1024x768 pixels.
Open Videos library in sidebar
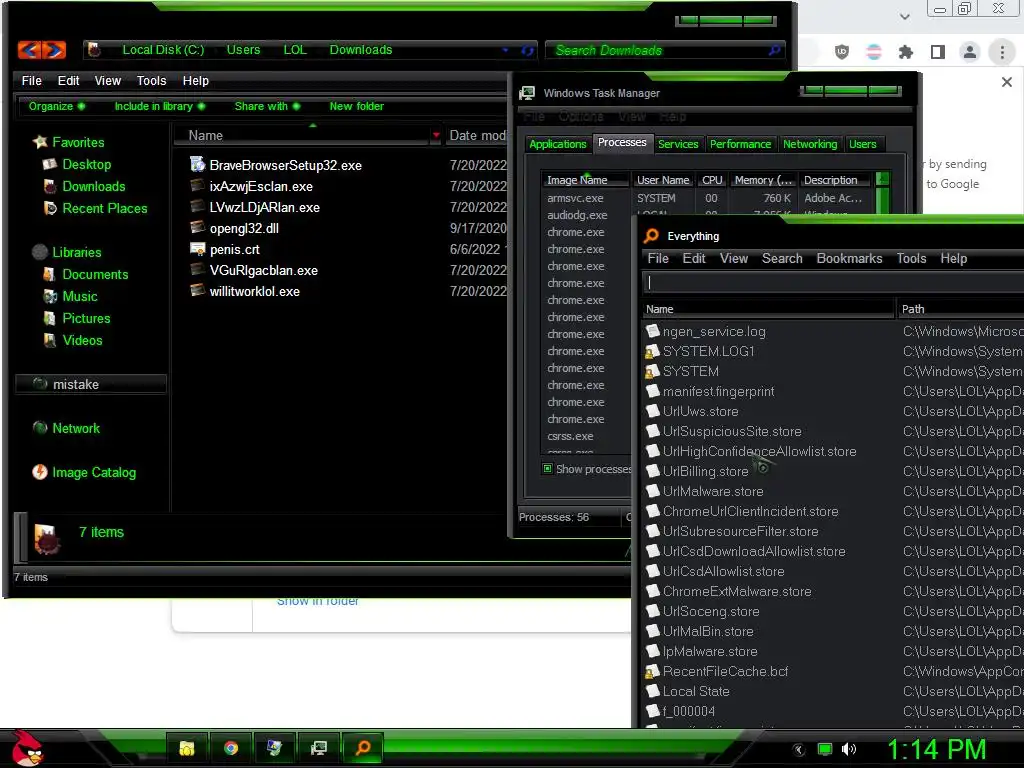click(x=82, y=340)
